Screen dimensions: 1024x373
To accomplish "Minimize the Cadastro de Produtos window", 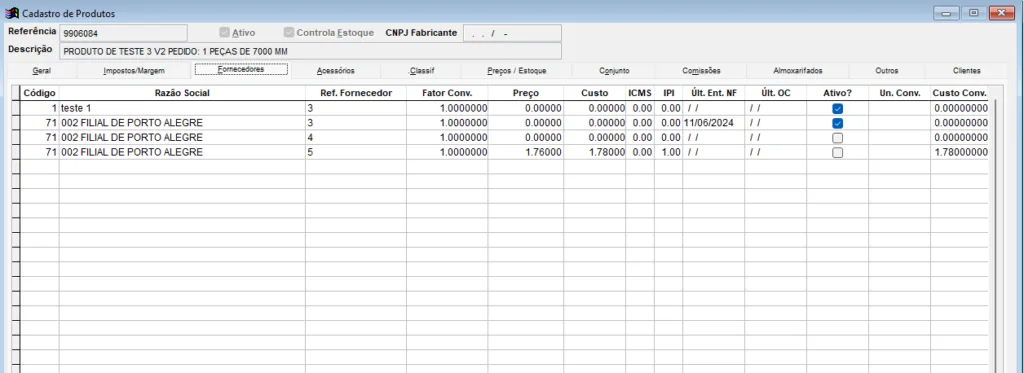I will (x=945, y=13).
